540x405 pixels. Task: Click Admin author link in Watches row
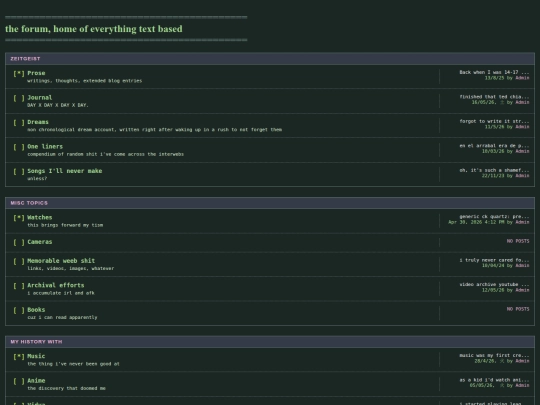click(x=522, y=222)
